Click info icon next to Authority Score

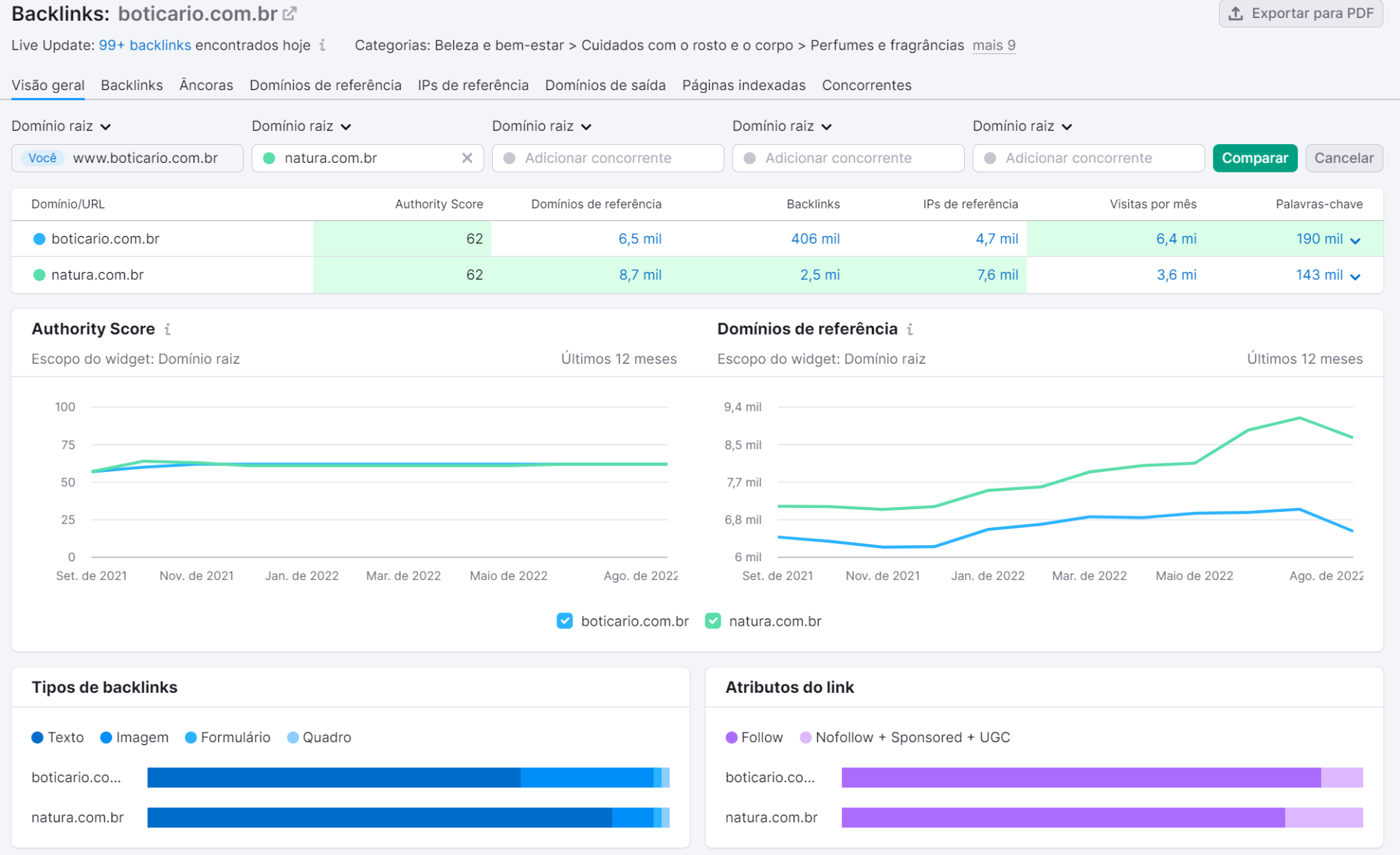pyautogui.click(x=167, y=329)
